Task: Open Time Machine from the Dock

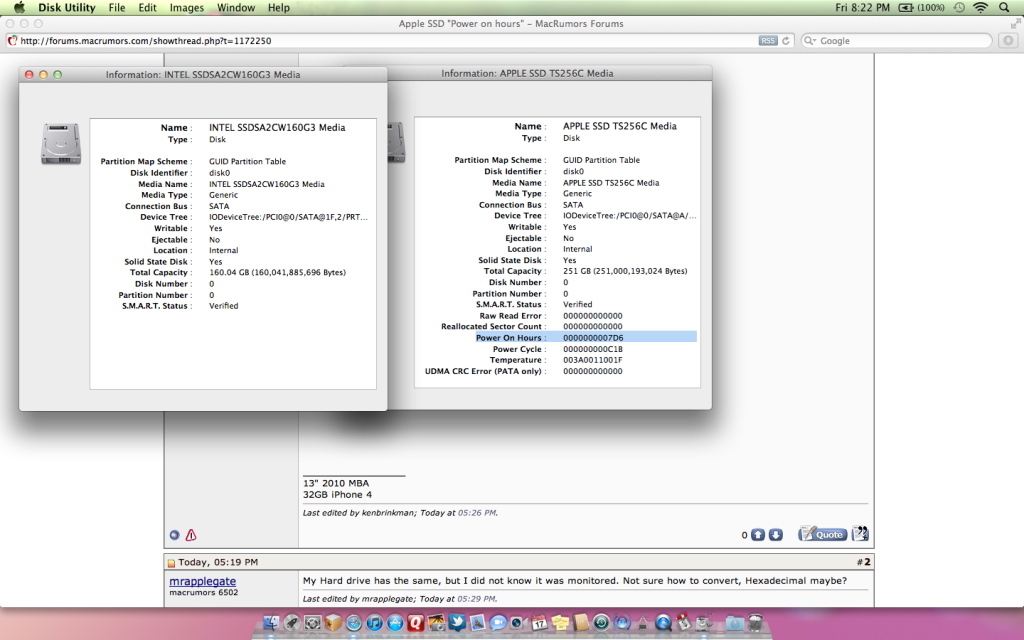Action: click(601, 623)
